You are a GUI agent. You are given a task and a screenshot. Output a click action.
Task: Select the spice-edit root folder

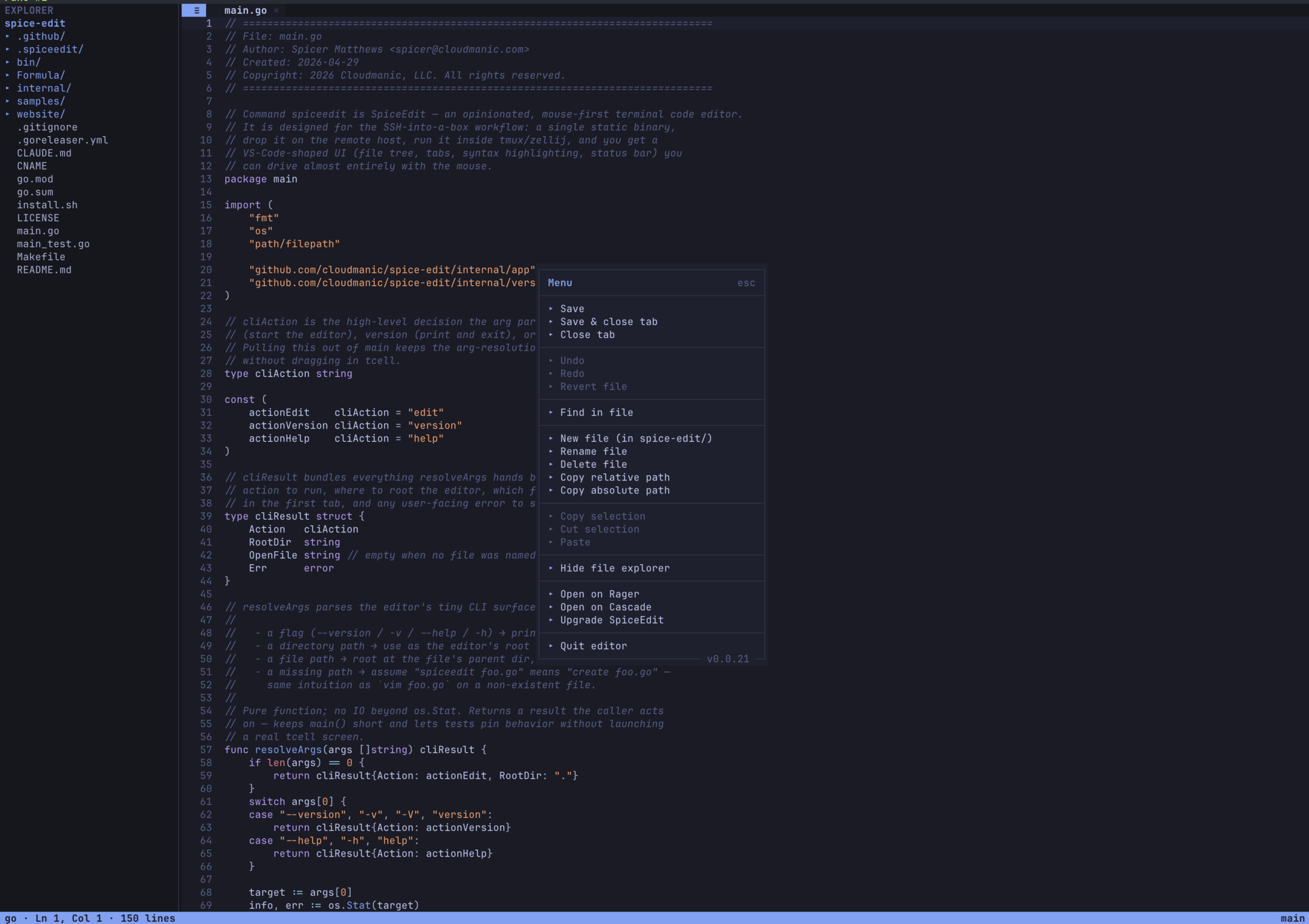click(35, 24)
